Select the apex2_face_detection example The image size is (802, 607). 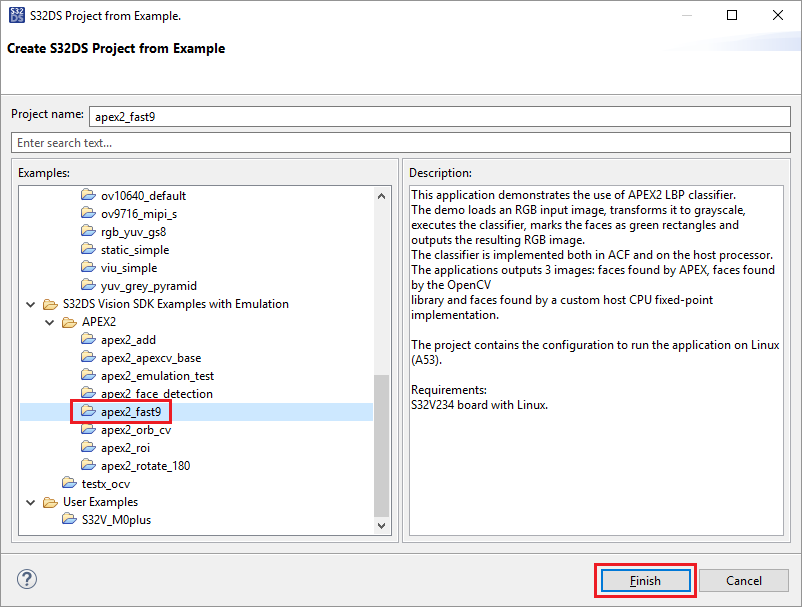pyautogui.click(x=157, y=394)
